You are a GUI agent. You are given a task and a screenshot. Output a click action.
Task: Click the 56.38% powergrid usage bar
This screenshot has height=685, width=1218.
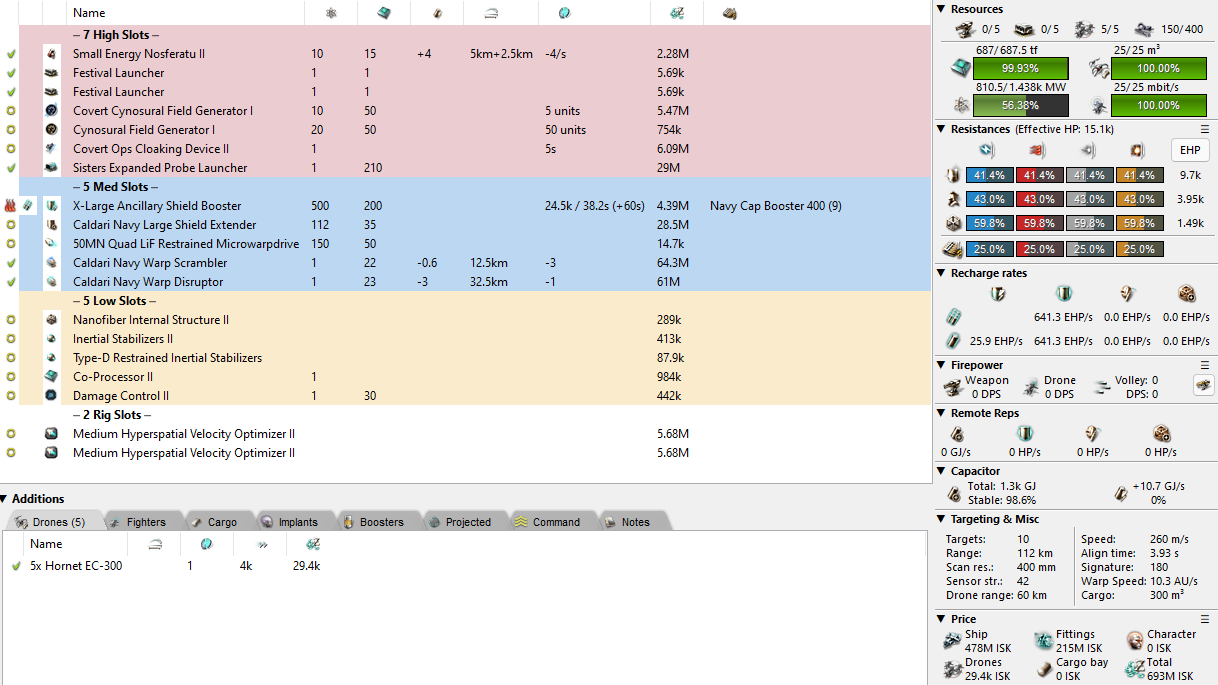[x=1020, y=105]
